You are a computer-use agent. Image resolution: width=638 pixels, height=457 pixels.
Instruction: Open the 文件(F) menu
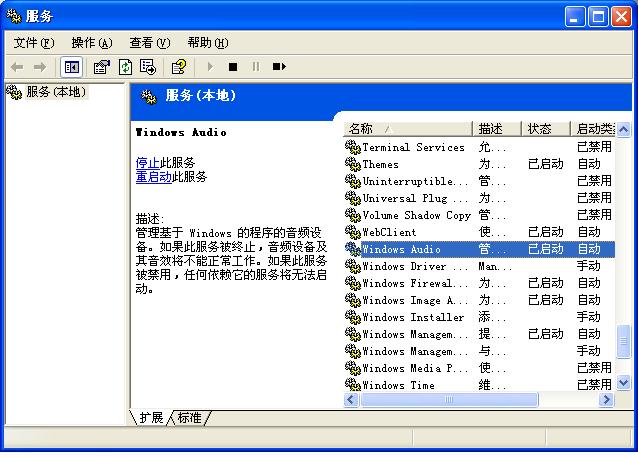[33, 43]
